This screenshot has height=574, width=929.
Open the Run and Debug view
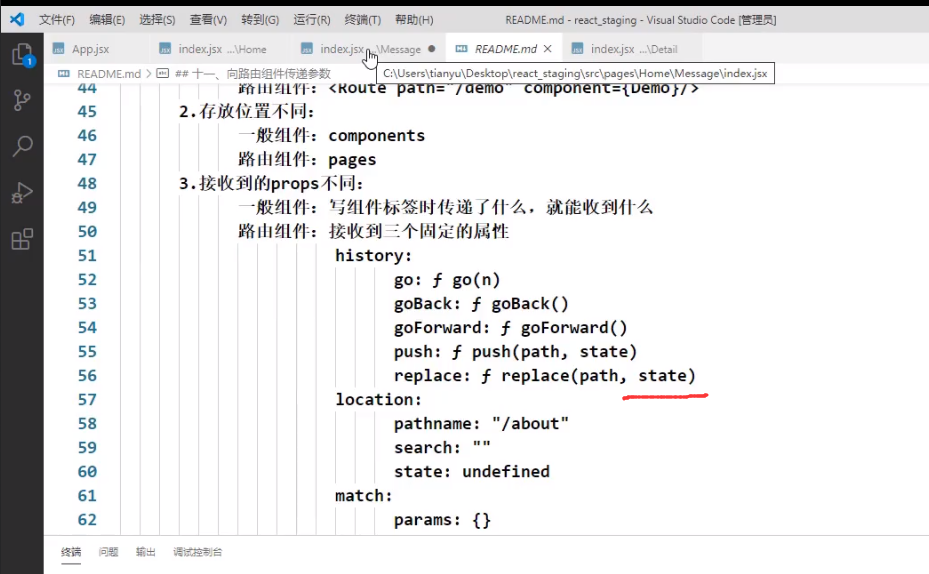point(22,193)
